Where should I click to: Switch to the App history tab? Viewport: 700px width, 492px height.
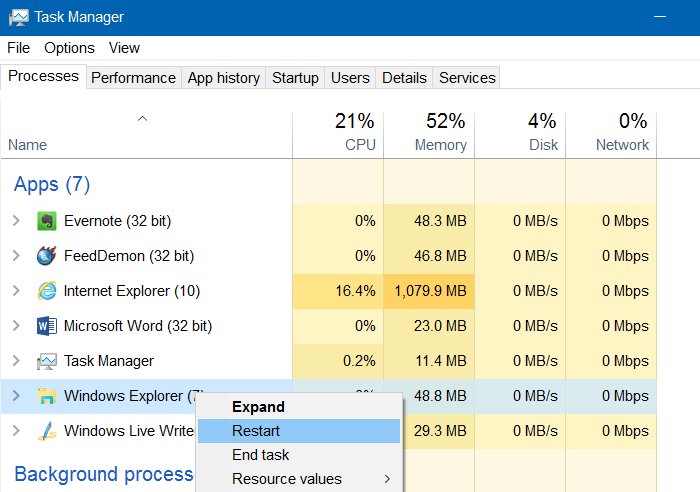[224, 78]
